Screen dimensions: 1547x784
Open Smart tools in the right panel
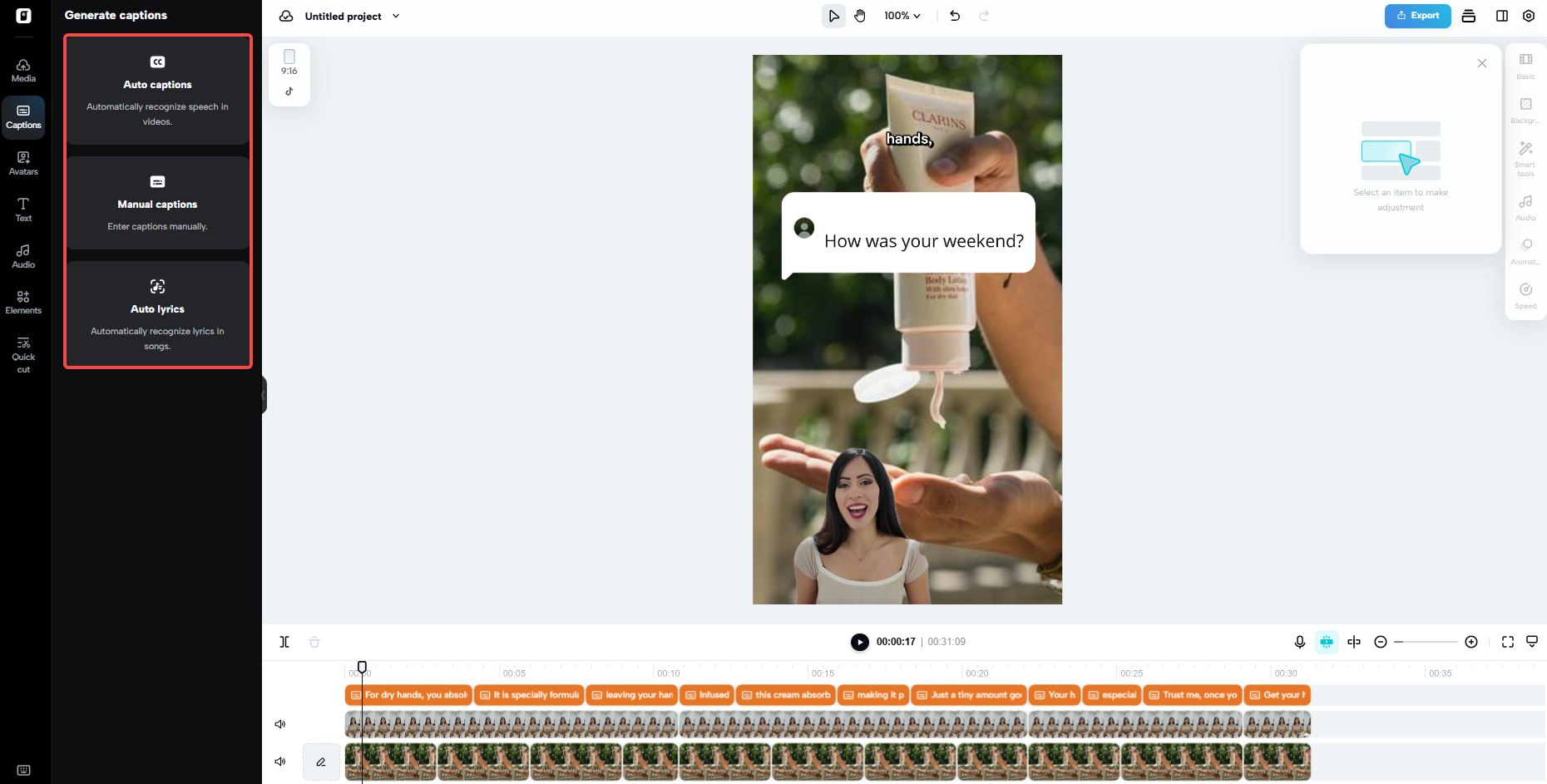point(1525,156)
